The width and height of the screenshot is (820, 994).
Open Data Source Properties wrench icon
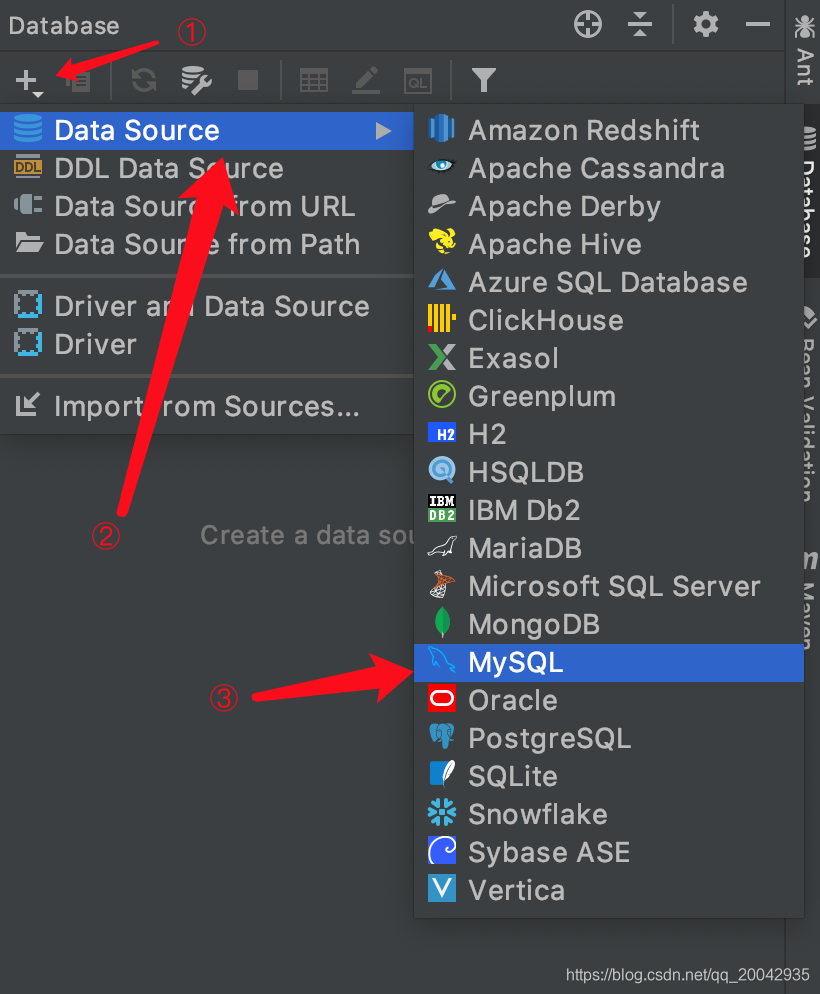196,80
